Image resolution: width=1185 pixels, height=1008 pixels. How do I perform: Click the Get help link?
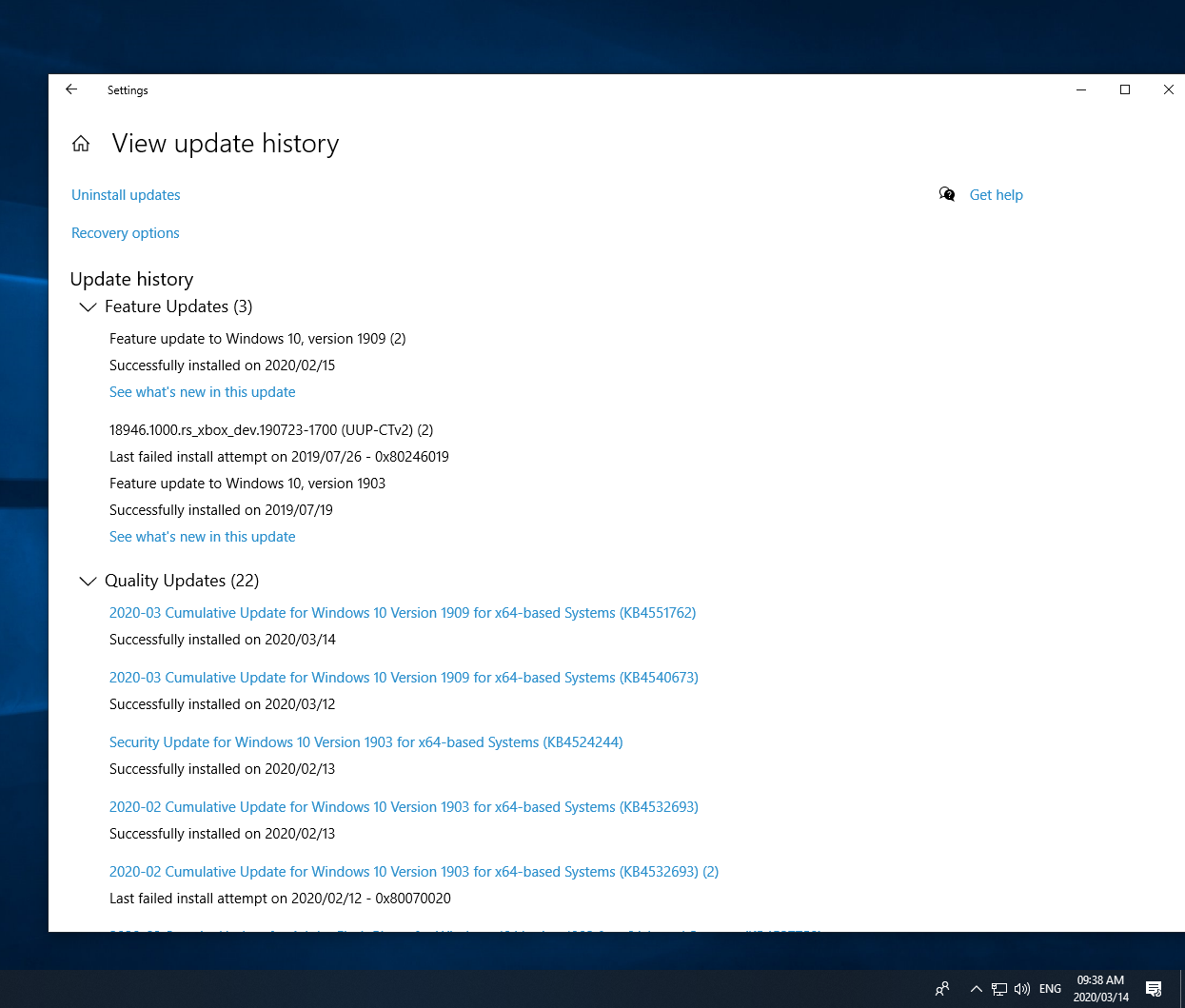[x=997, y=195]
